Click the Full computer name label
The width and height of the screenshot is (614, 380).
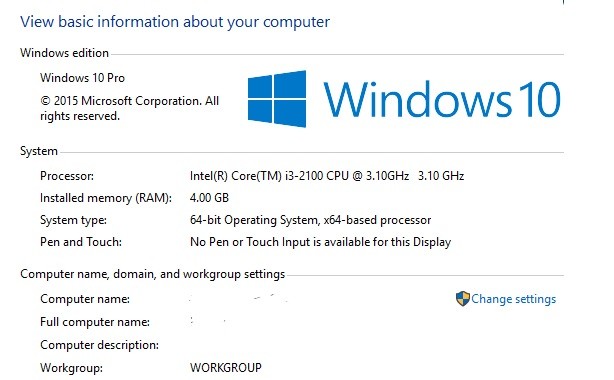tap(95, 322)
